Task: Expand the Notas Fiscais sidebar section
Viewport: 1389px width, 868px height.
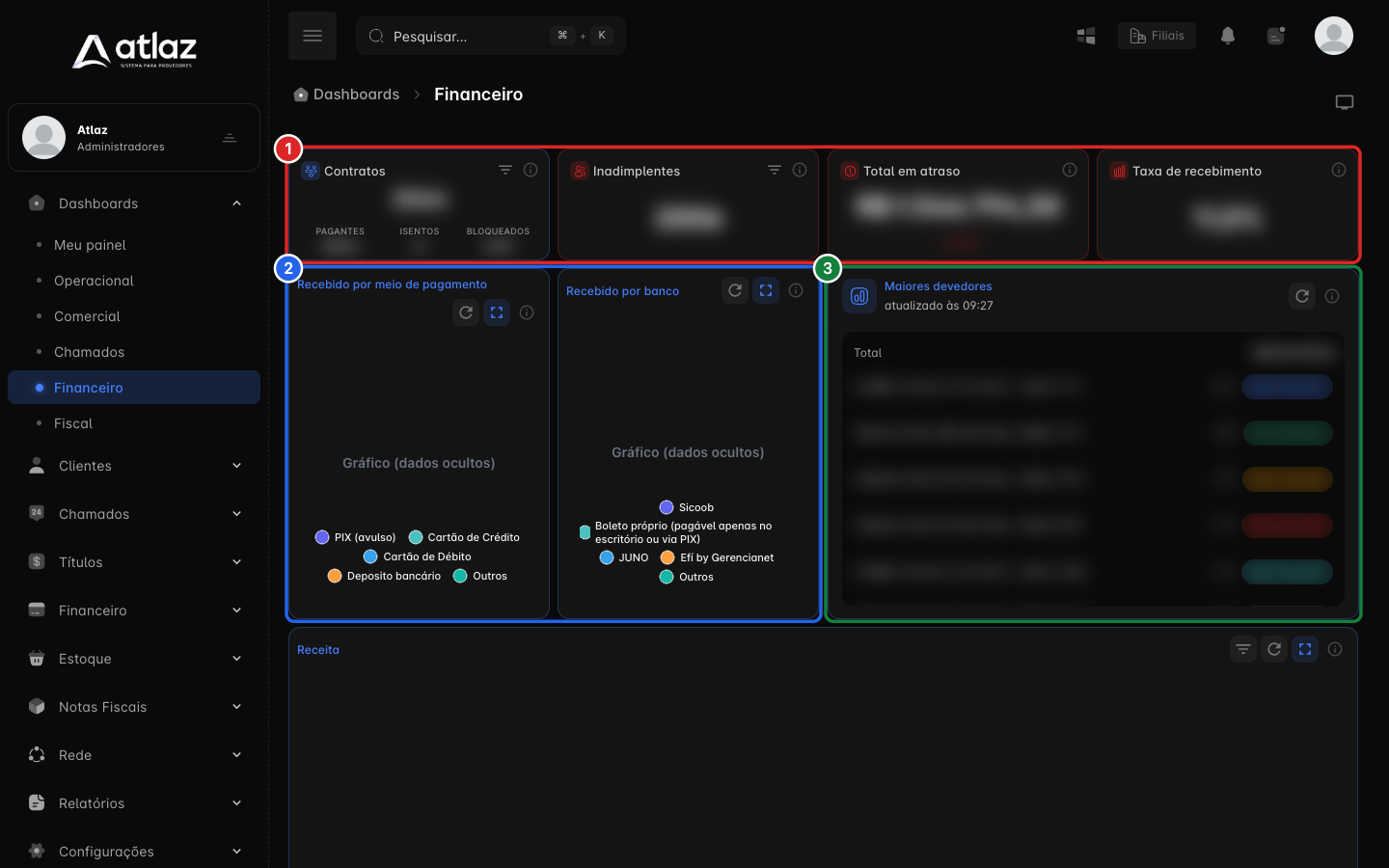Action: coord(134,707)
